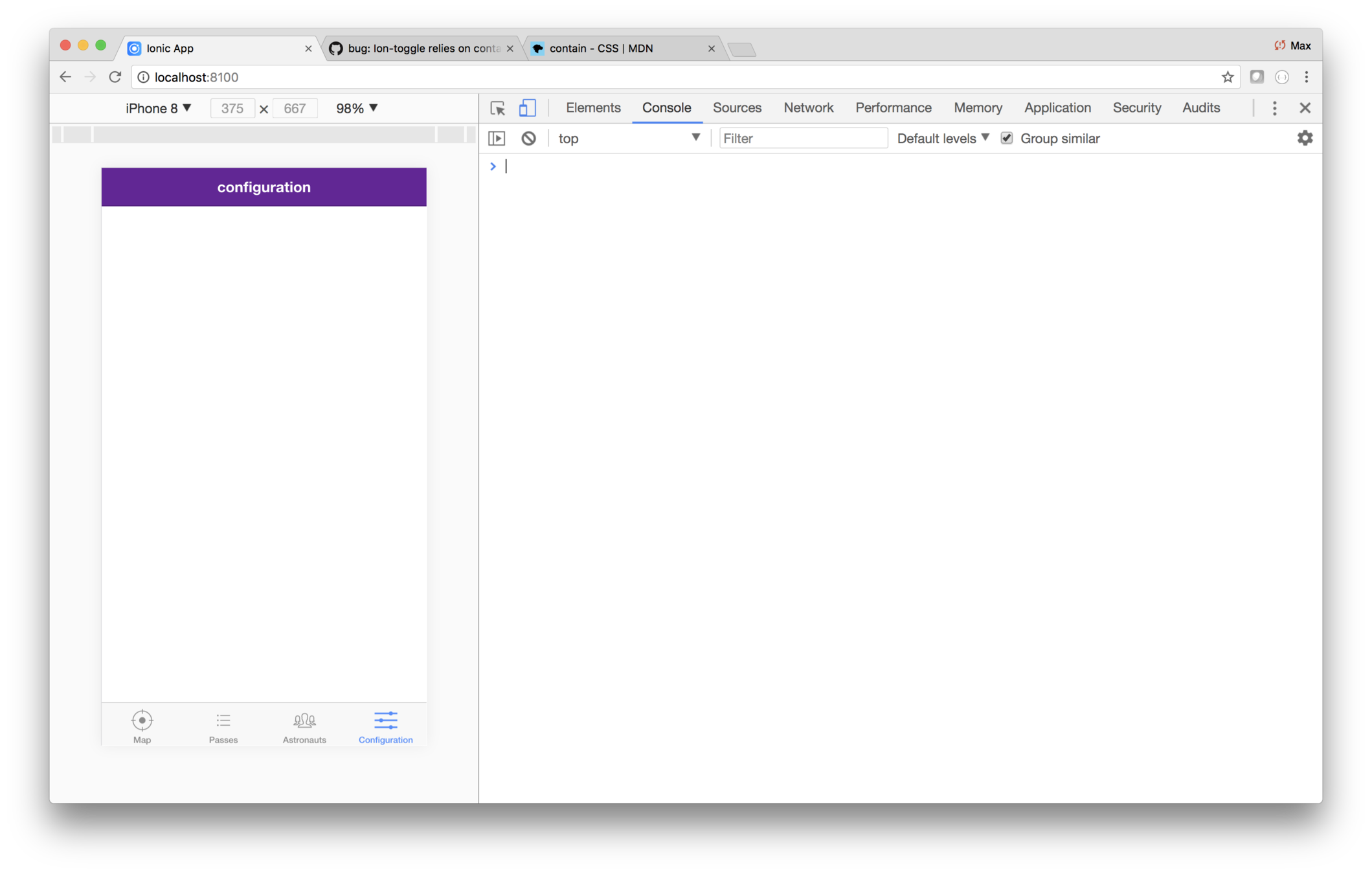Image resolution: width=1372 pixels, height=874 pixels.
Task: Open the Map tab icon in app
Action: click(142, 726)
